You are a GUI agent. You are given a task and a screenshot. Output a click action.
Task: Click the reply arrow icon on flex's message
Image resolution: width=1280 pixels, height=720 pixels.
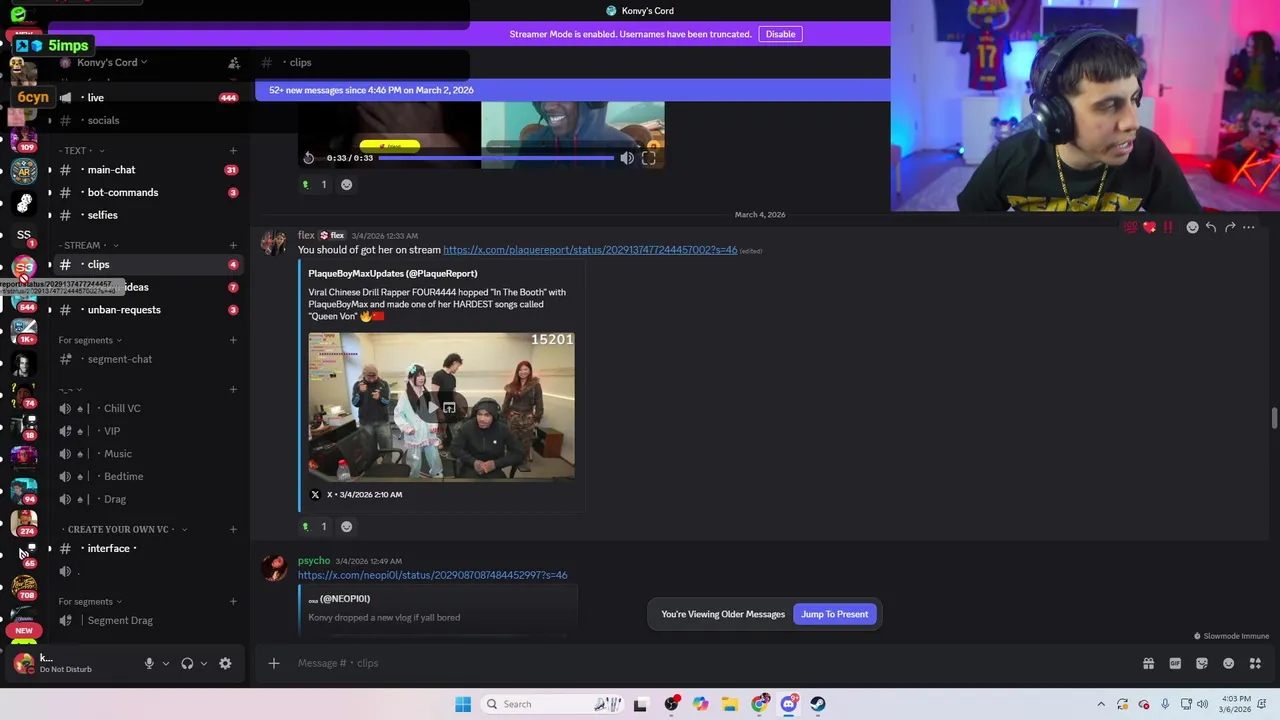[x=1211, y=227]
